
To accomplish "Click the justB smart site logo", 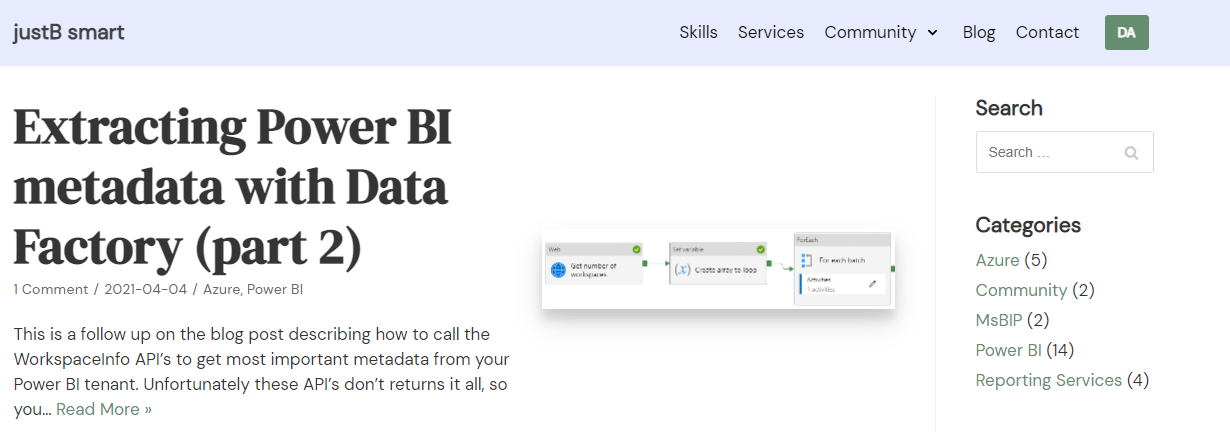I will (69, 32).
